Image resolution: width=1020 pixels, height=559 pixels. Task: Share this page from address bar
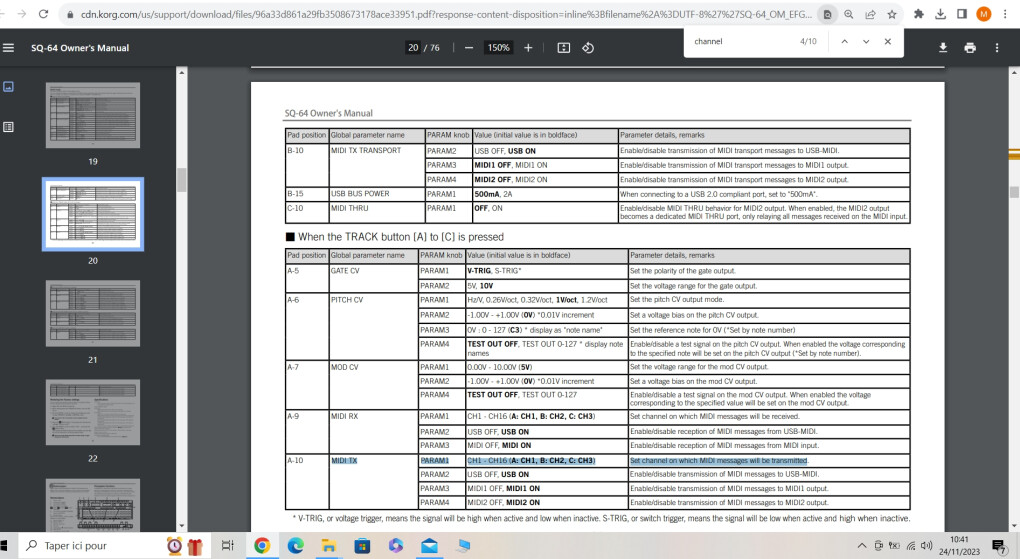pyautogui.click(x=870, y=14)
